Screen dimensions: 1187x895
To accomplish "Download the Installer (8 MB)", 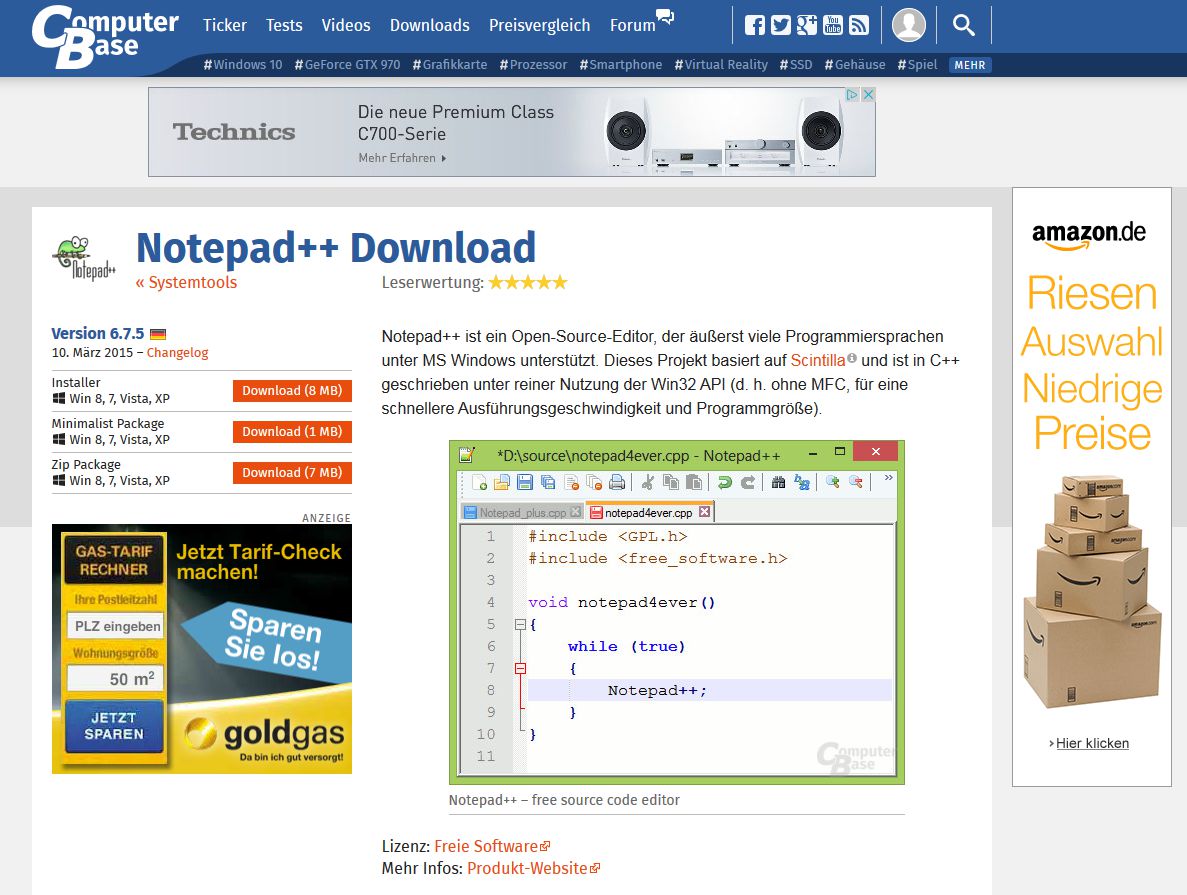I will (x=292, y=391).
